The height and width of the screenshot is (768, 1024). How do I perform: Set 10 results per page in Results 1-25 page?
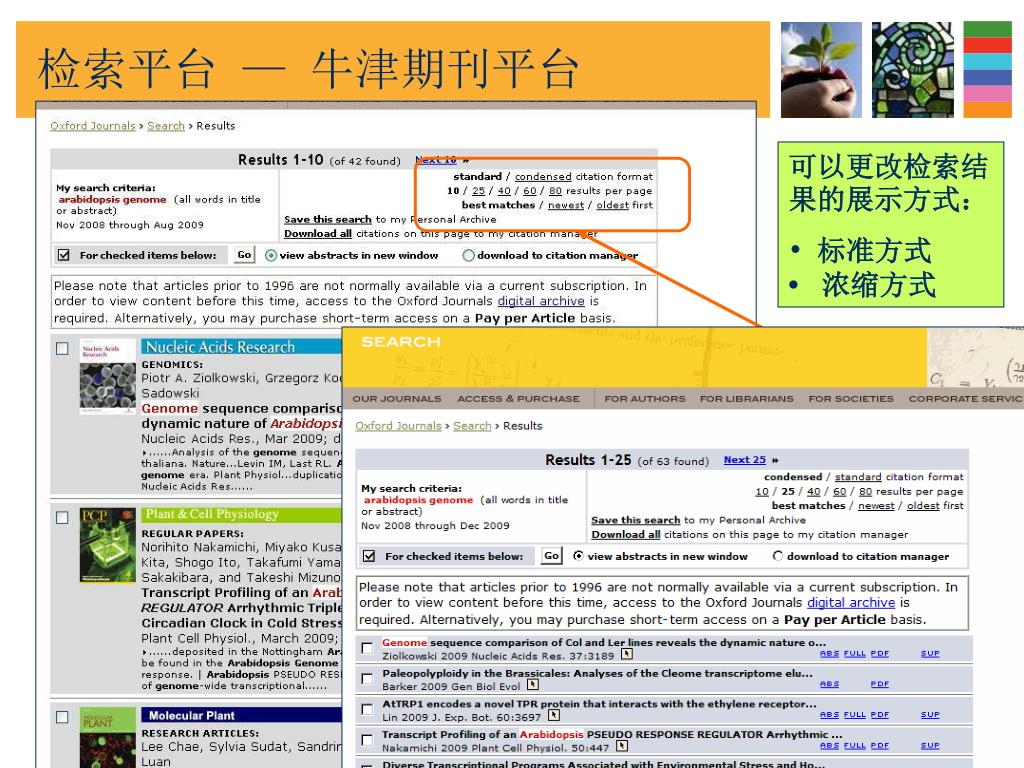[x=761, y=491]
